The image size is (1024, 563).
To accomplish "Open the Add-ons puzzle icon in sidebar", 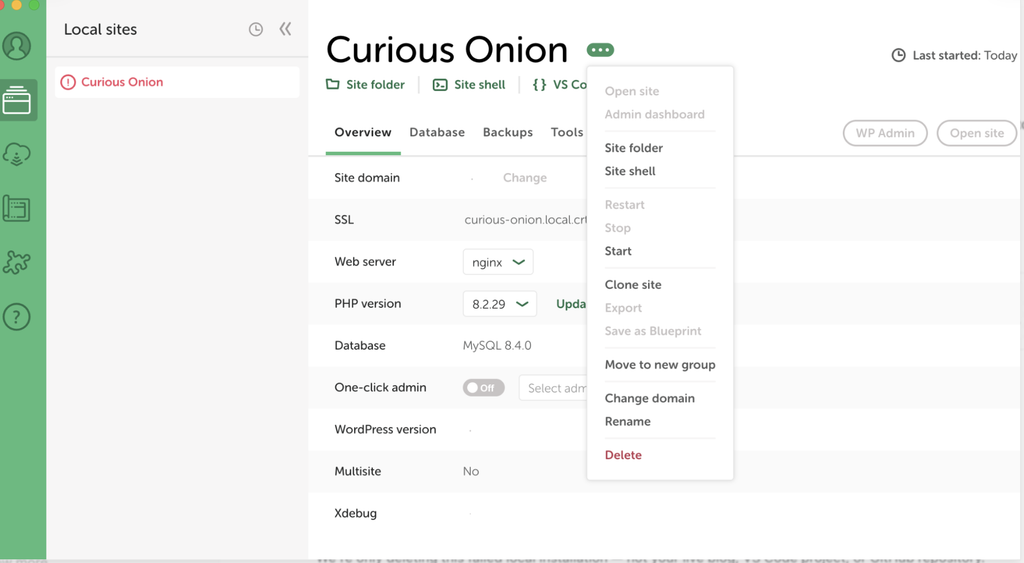I will click(17, 263).
